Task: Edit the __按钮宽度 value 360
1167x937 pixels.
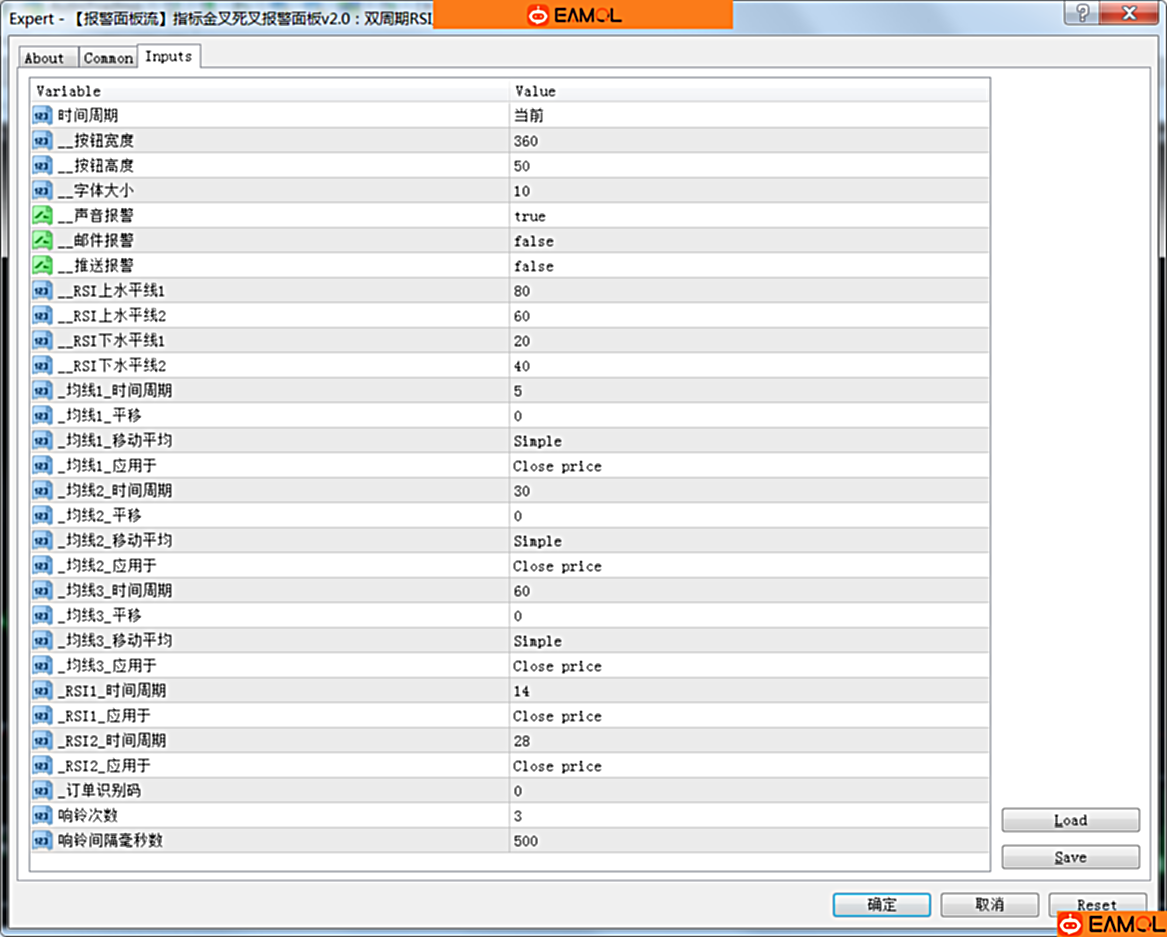Action: [x=749, y=141]
